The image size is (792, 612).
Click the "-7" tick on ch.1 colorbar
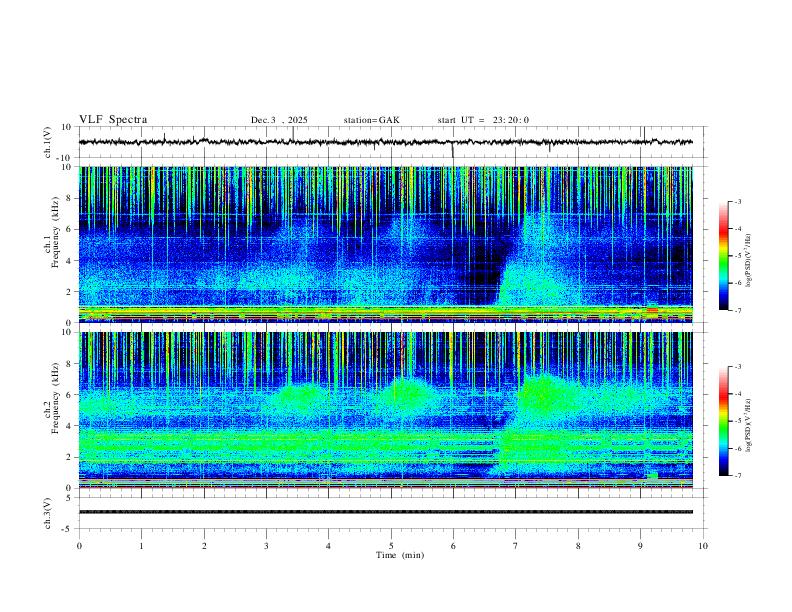point(738,310)
